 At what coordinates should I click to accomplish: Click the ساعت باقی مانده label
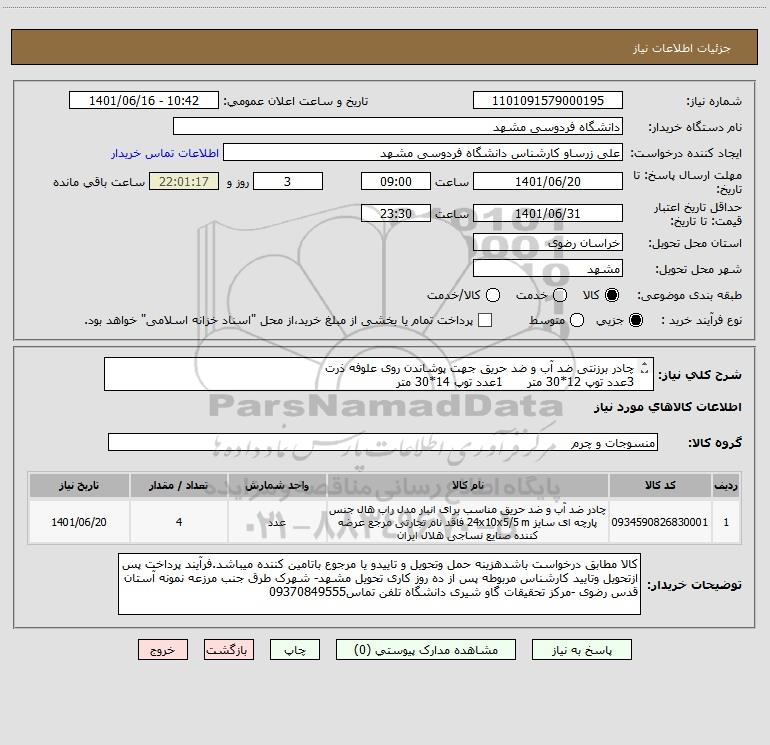99,182
